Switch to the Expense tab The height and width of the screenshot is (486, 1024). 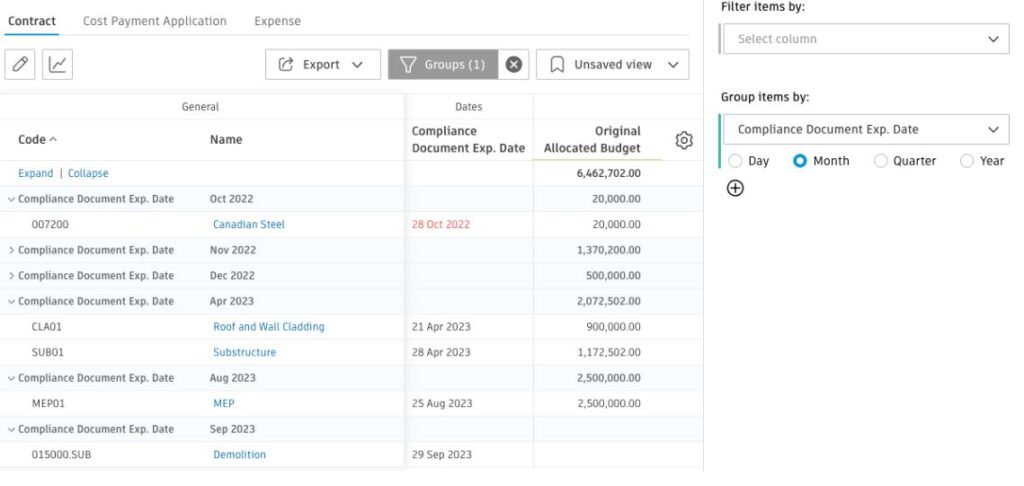click(278, 21)
